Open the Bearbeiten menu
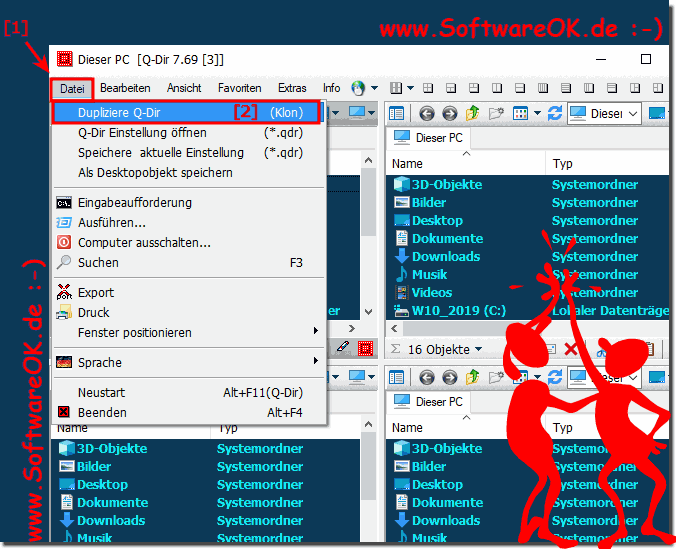The width and height of the screenshot is (676, 549). 125,88
